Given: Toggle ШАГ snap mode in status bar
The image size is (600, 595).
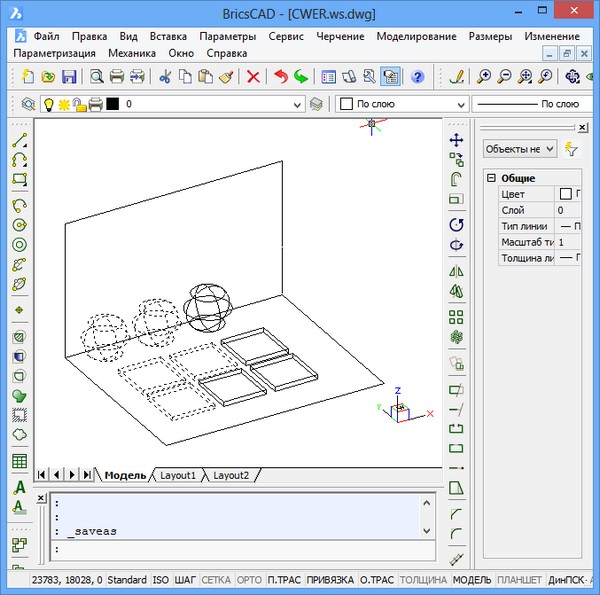Looking at the screenshot, I should (186, 580).
